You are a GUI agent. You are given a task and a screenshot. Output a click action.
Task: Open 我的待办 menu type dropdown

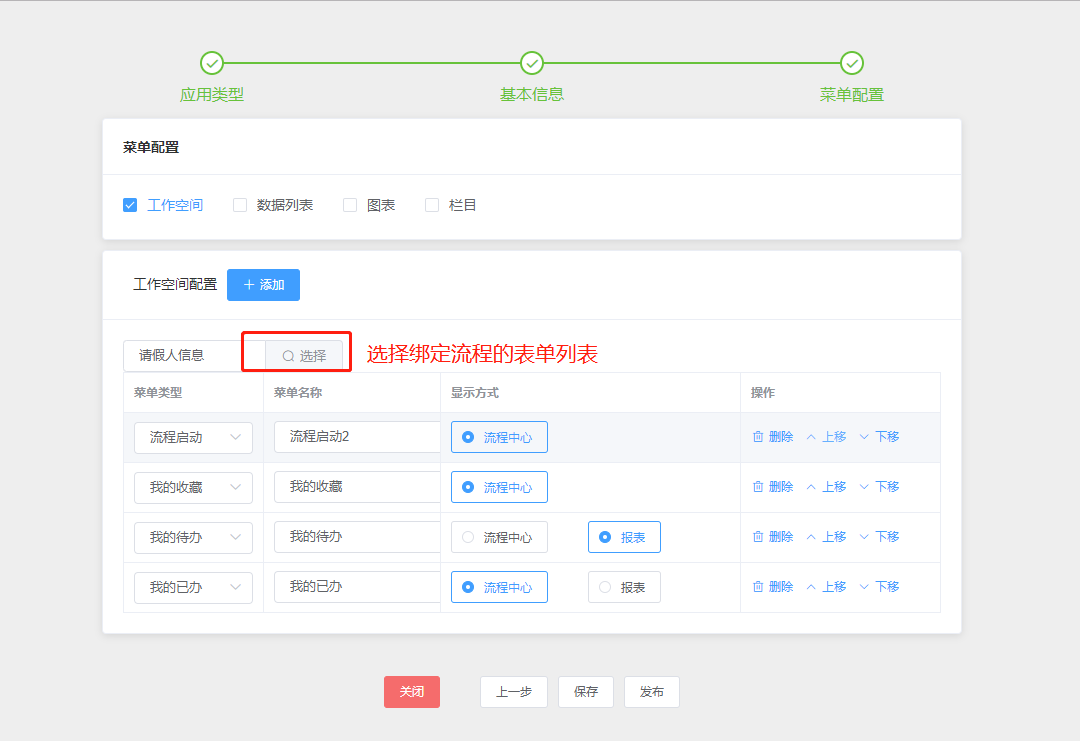tap(193, 537)
